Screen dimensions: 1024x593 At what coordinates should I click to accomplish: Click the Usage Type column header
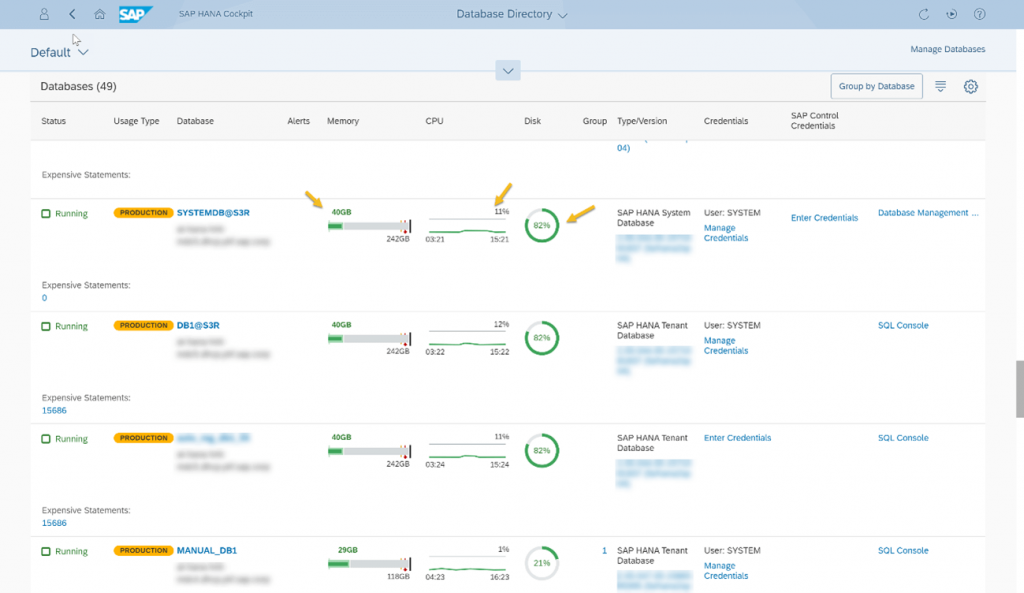pos(136,121)
